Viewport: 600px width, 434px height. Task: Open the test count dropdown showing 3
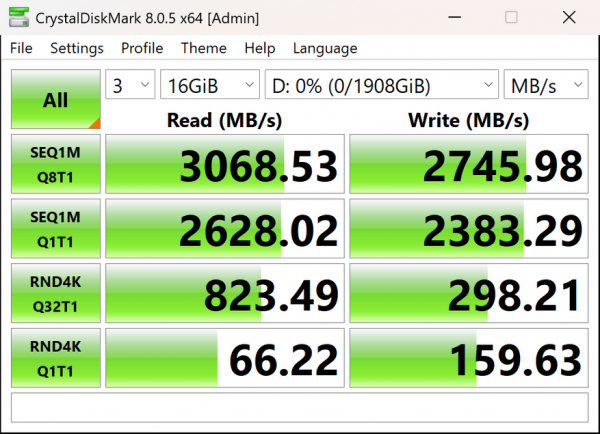point(130,85)
